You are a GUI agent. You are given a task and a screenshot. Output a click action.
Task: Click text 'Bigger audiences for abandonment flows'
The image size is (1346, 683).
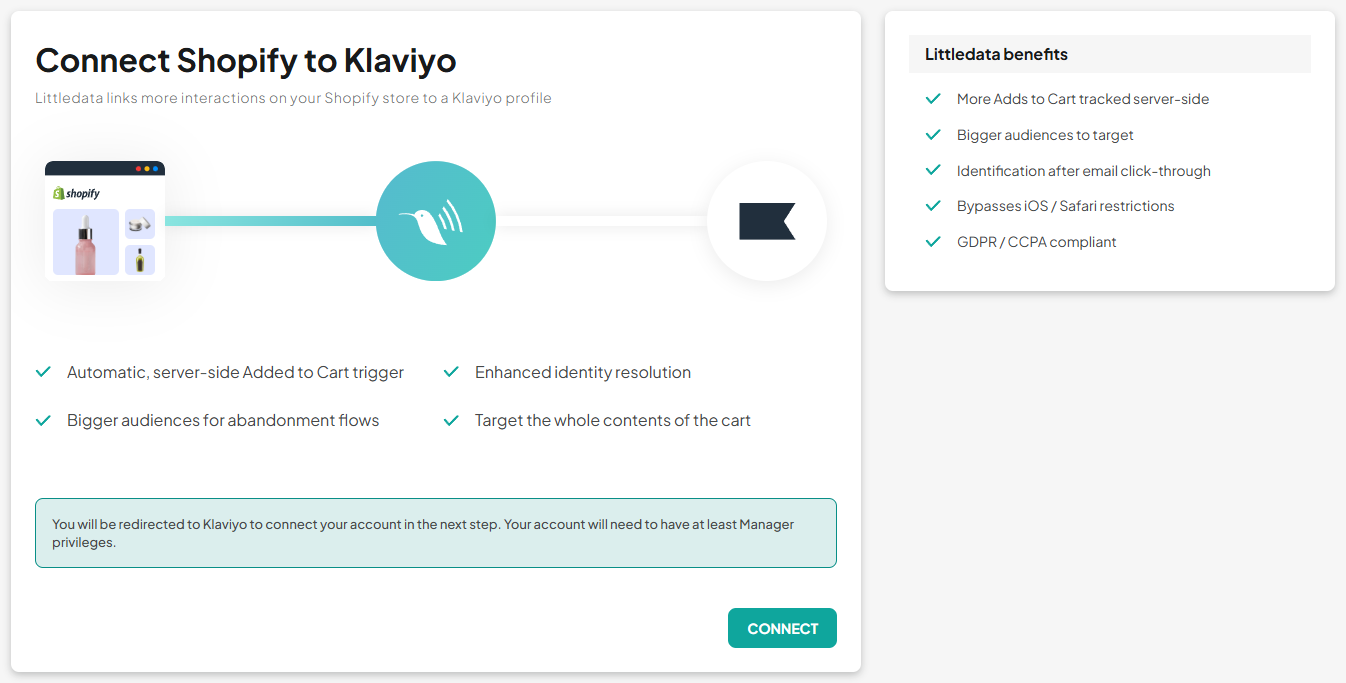[x=223, y=420]
